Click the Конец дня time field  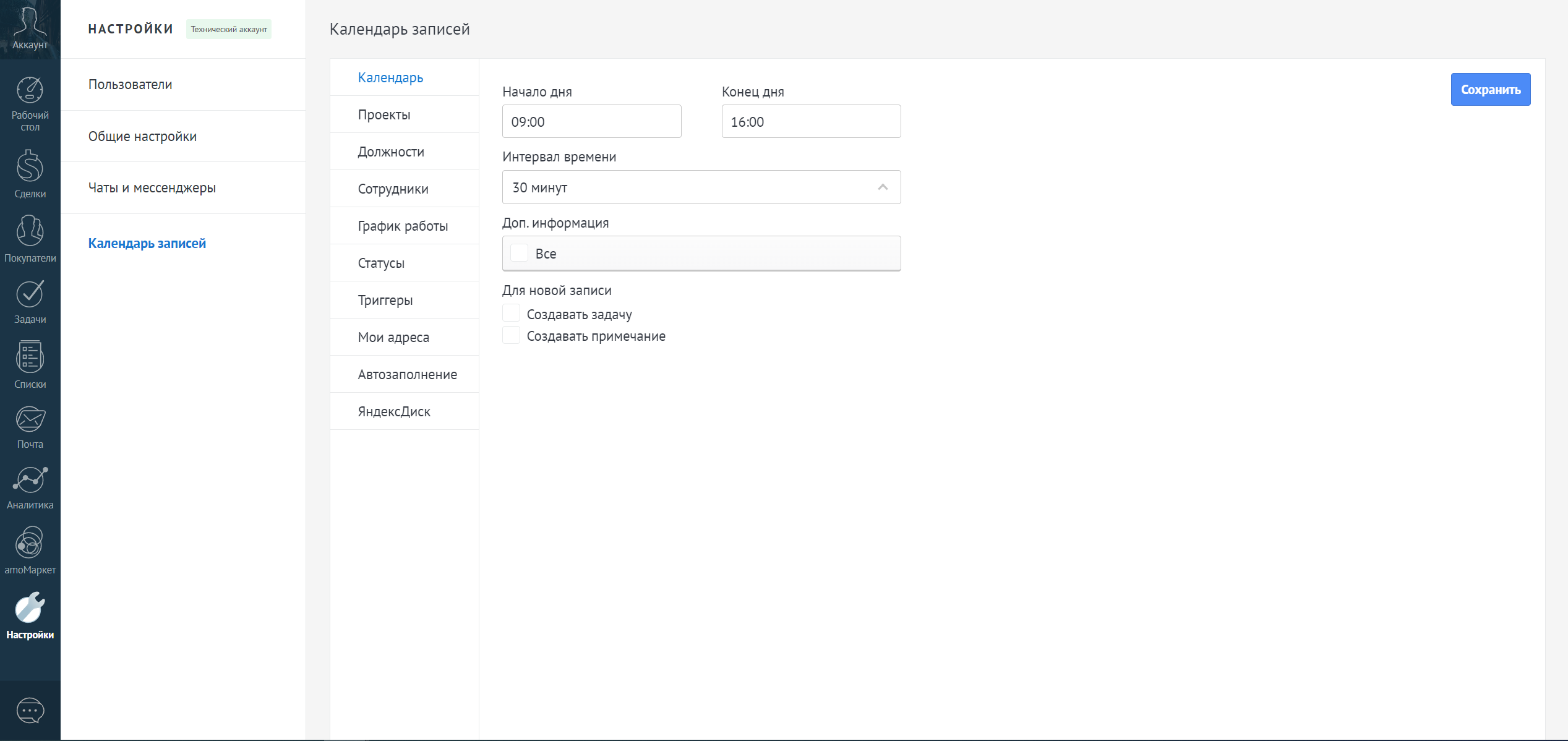pos(810,122)
